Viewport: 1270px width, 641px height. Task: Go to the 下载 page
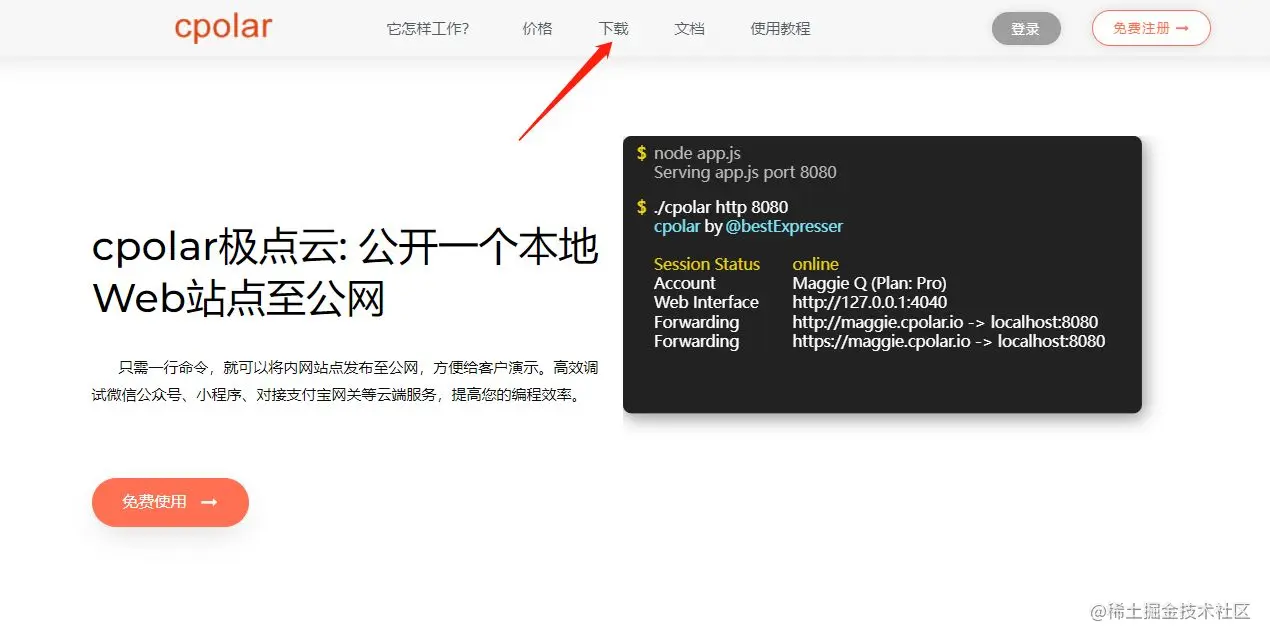tap(614, 29)
